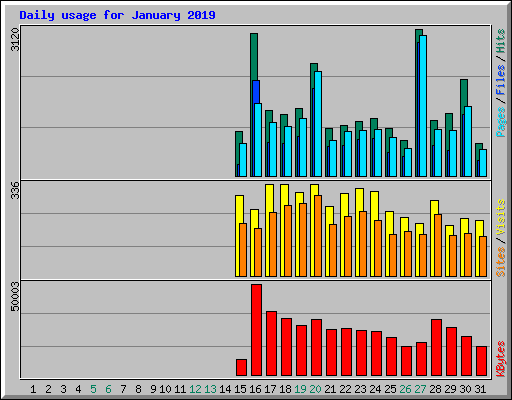Click day 15 on the date axis
Image resolution: width=512 pixels, height=400 pixels.
[x=240, y=389]
